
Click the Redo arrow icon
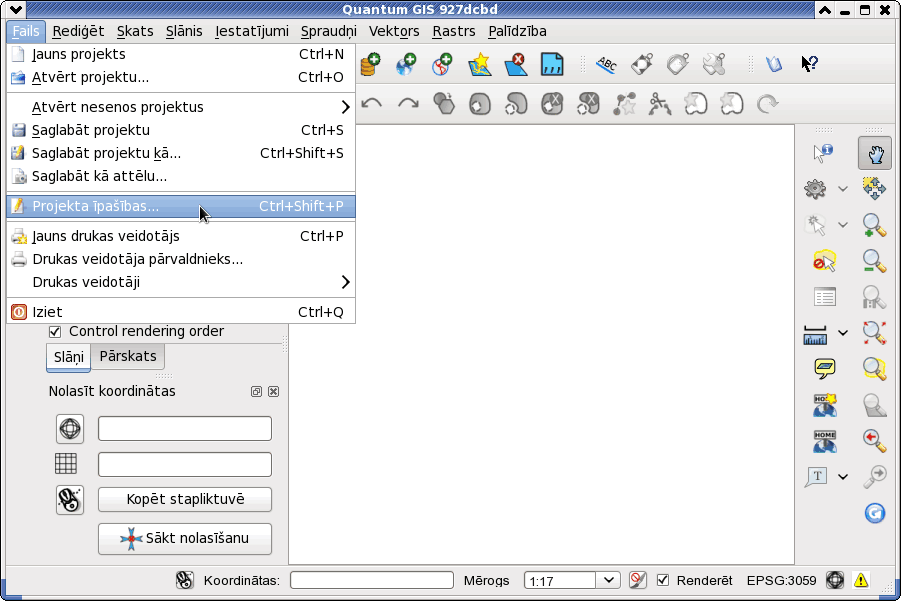(x=408, y=103)
